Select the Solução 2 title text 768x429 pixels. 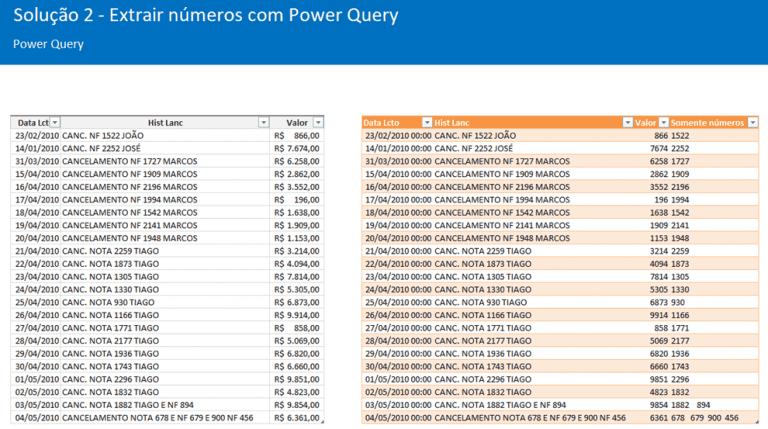click(x=206, y=16)
